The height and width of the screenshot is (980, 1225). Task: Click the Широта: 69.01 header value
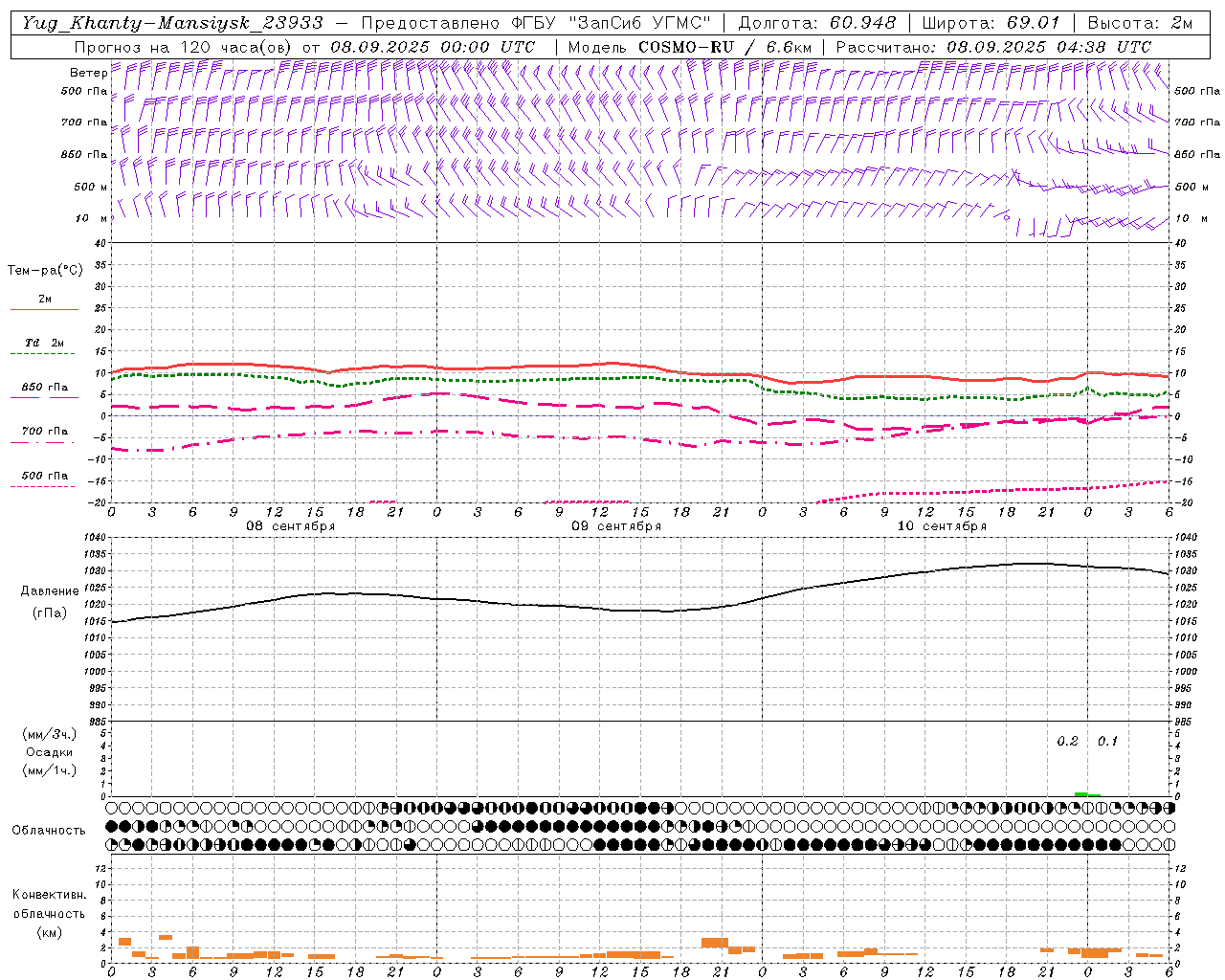(x=991, y=23)
